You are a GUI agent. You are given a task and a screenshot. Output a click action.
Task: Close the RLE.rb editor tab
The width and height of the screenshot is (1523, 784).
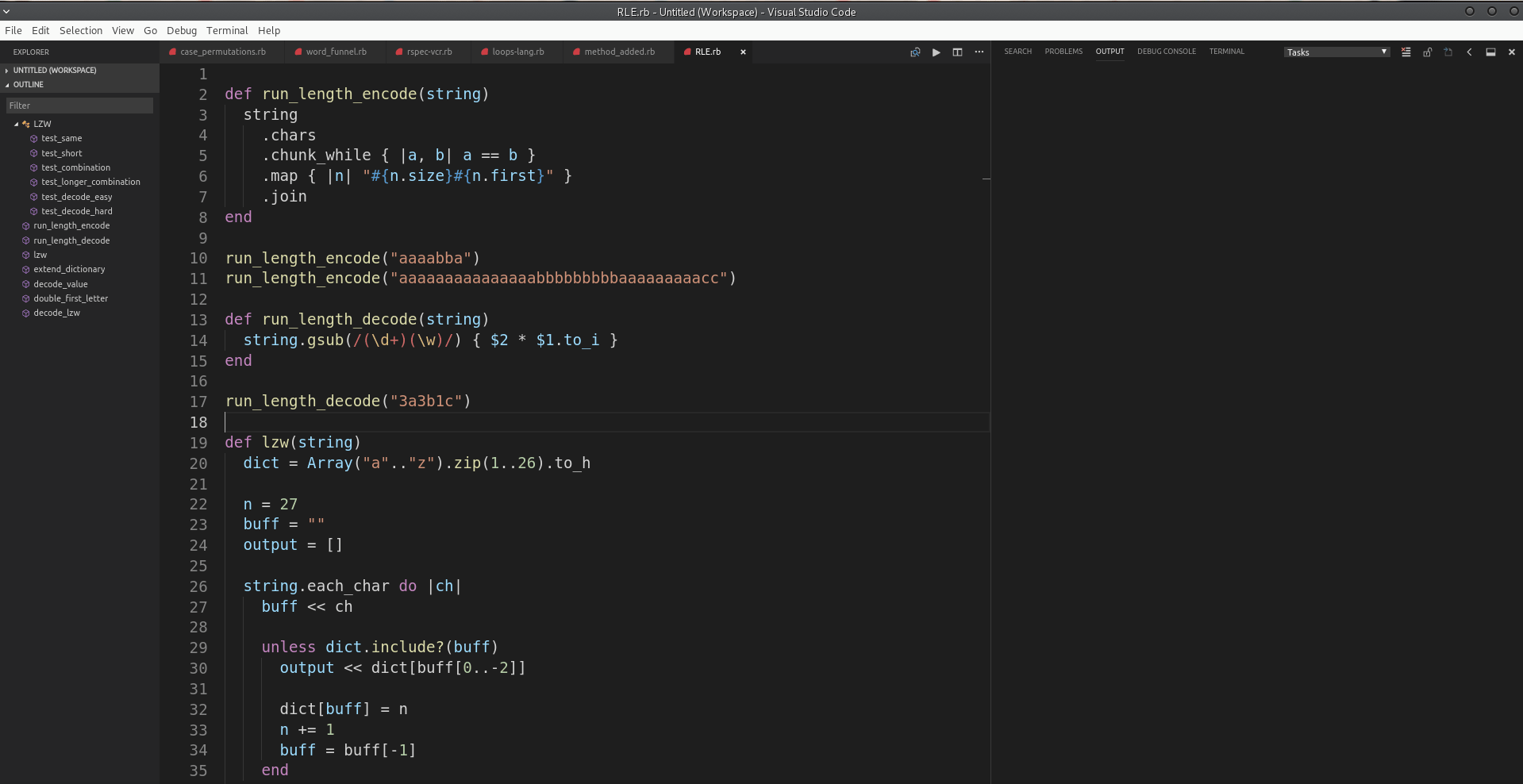point(743,52)
